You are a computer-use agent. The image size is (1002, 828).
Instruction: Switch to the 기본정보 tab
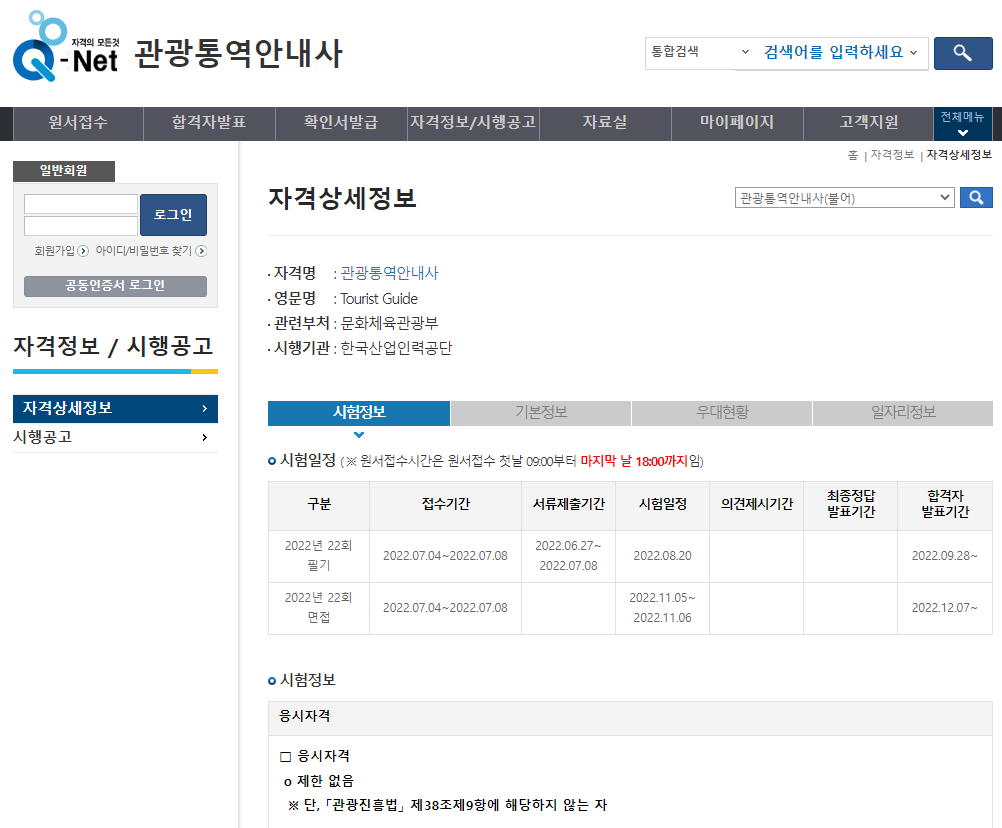click(540, 413)
